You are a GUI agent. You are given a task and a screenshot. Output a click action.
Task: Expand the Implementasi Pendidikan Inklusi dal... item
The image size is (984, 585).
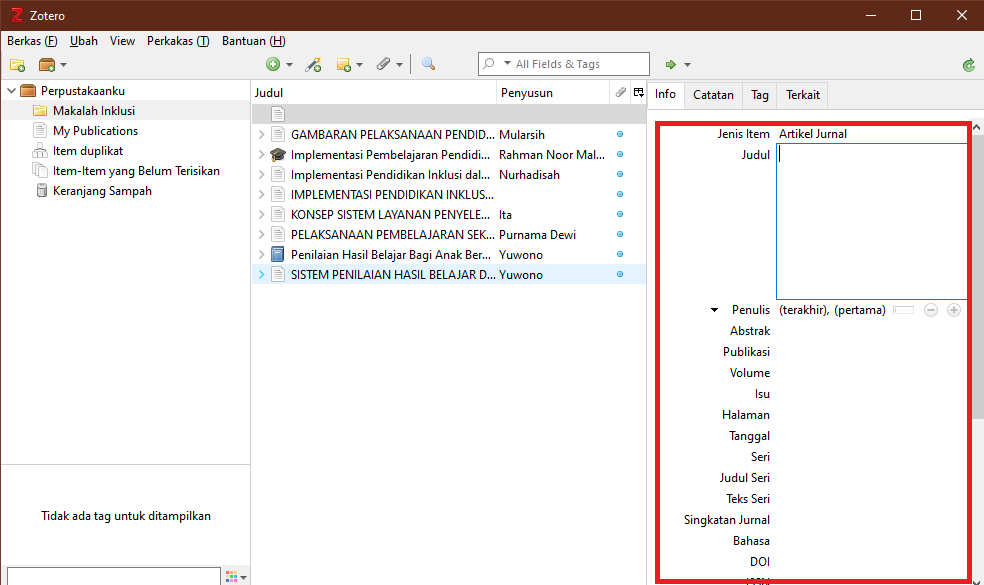click(262, 174)
